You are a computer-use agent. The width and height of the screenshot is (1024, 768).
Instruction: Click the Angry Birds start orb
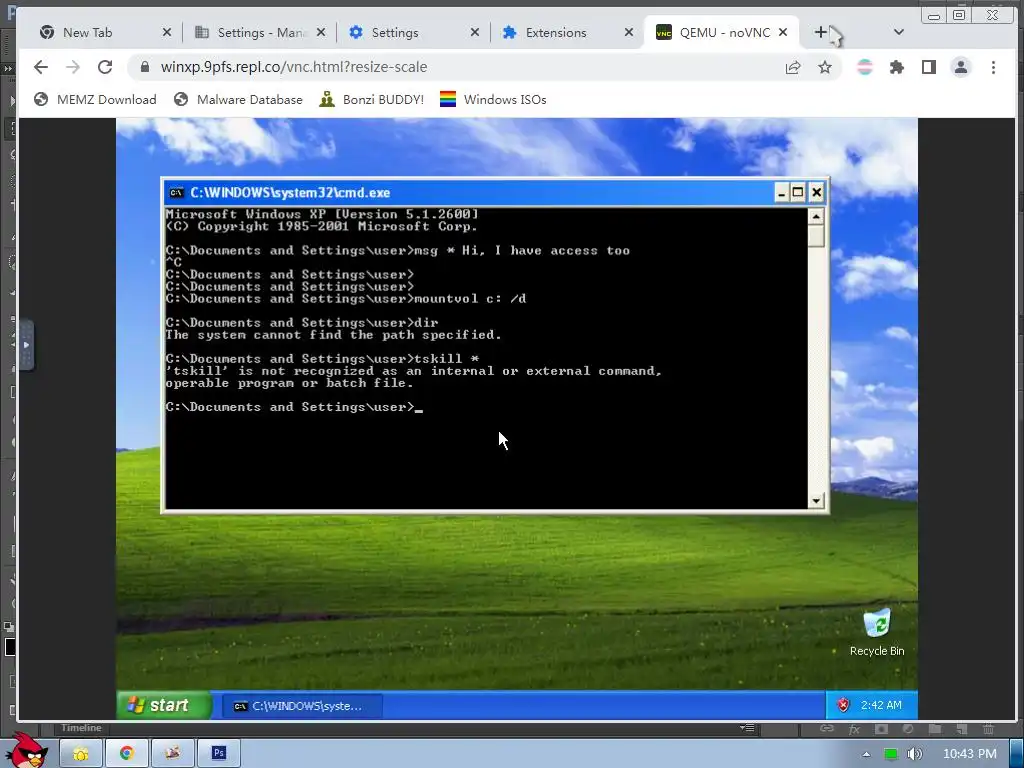26,751
